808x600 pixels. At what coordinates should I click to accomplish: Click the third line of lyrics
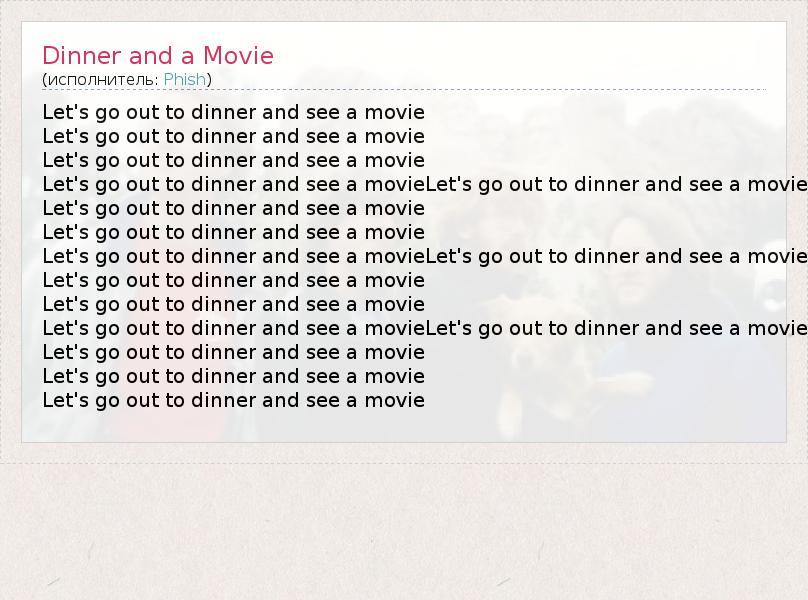point(233,160)
